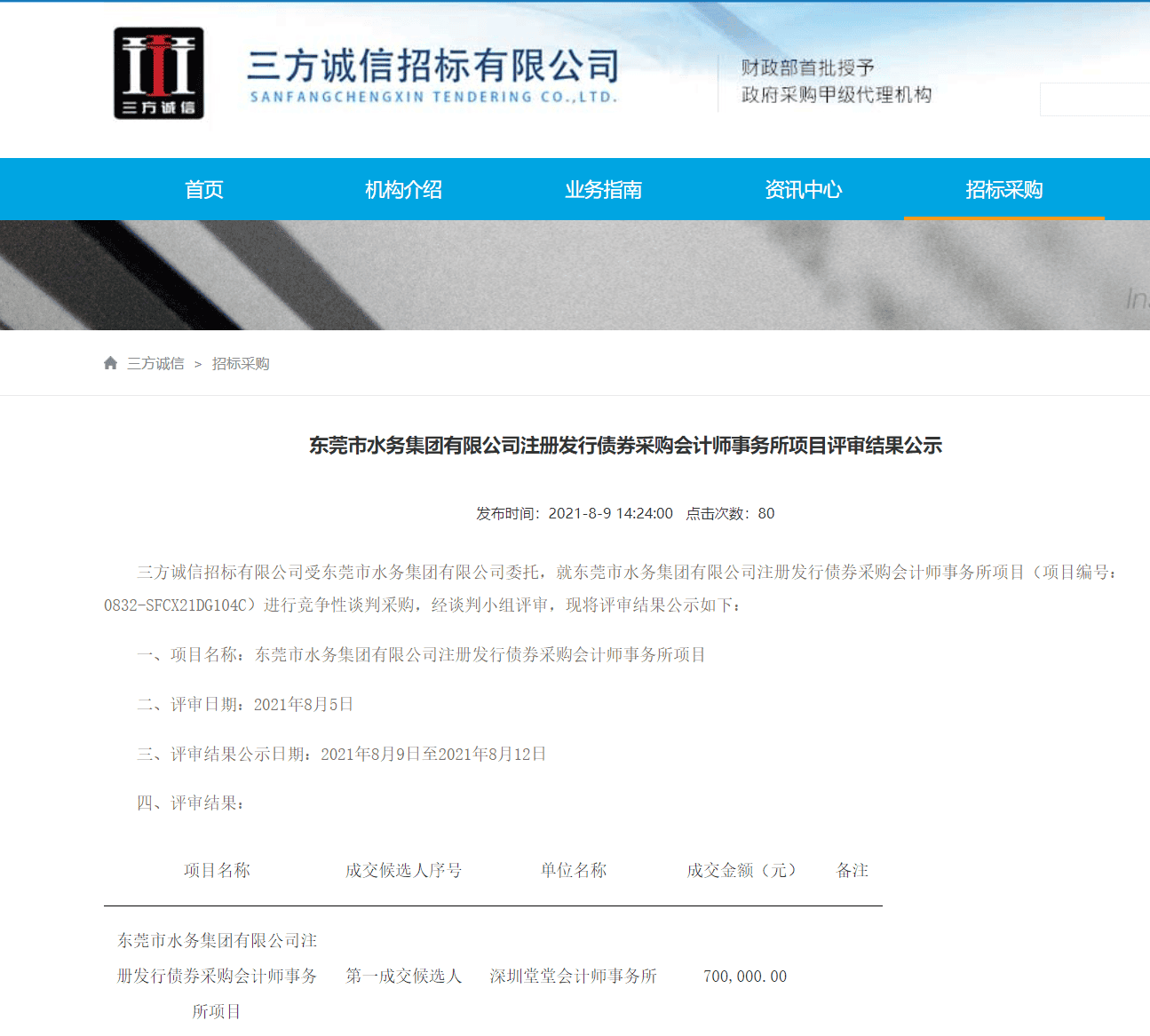Open the 首页 navigation item
Image resolution: width=1150 pixels, height=1036 pixels.
point(203,189)
